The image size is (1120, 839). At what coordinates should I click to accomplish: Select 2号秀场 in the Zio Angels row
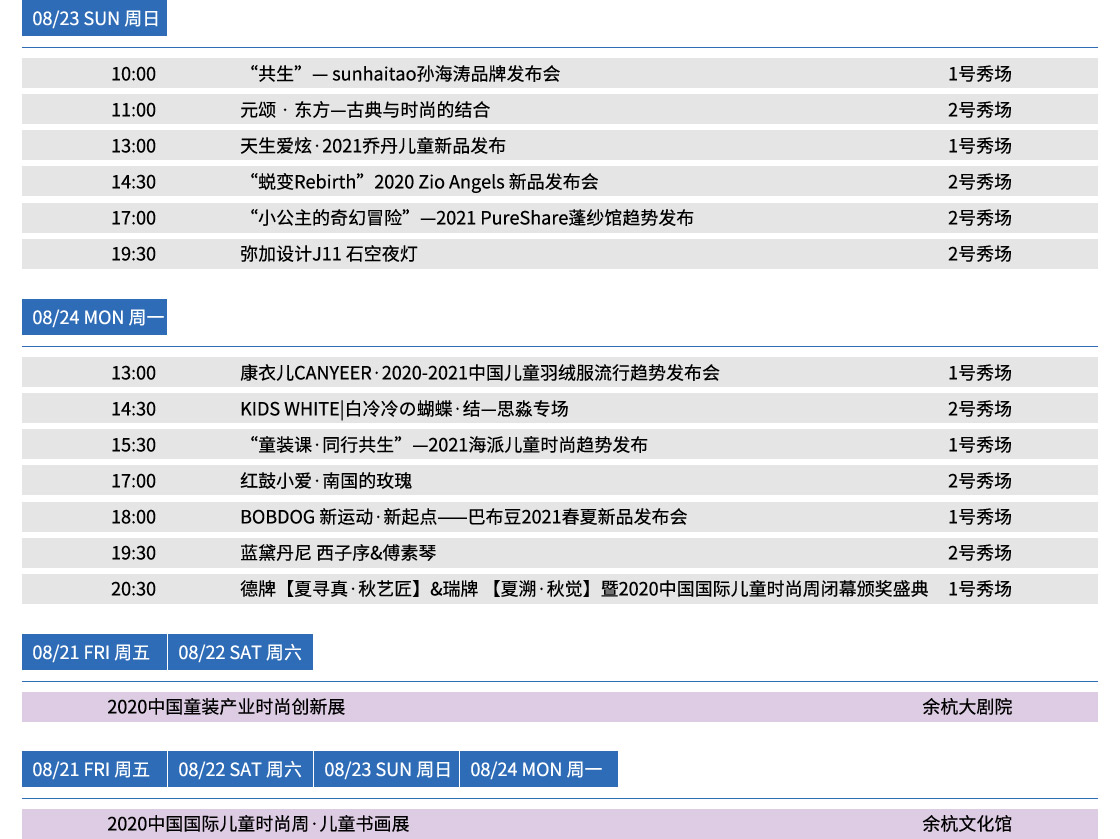click(x=980, y=182)
